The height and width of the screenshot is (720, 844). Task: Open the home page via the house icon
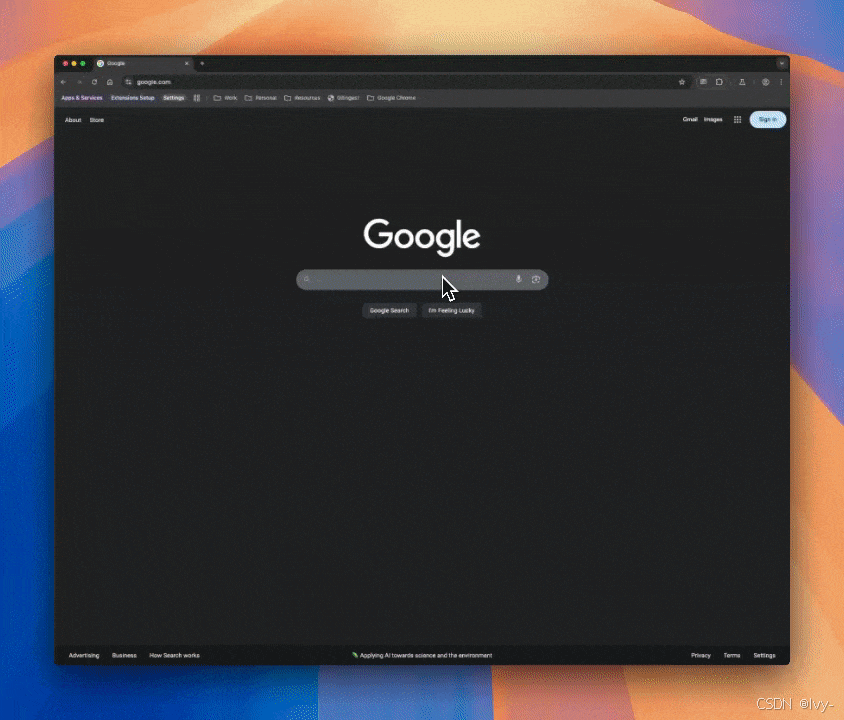(x=110, y=82)
